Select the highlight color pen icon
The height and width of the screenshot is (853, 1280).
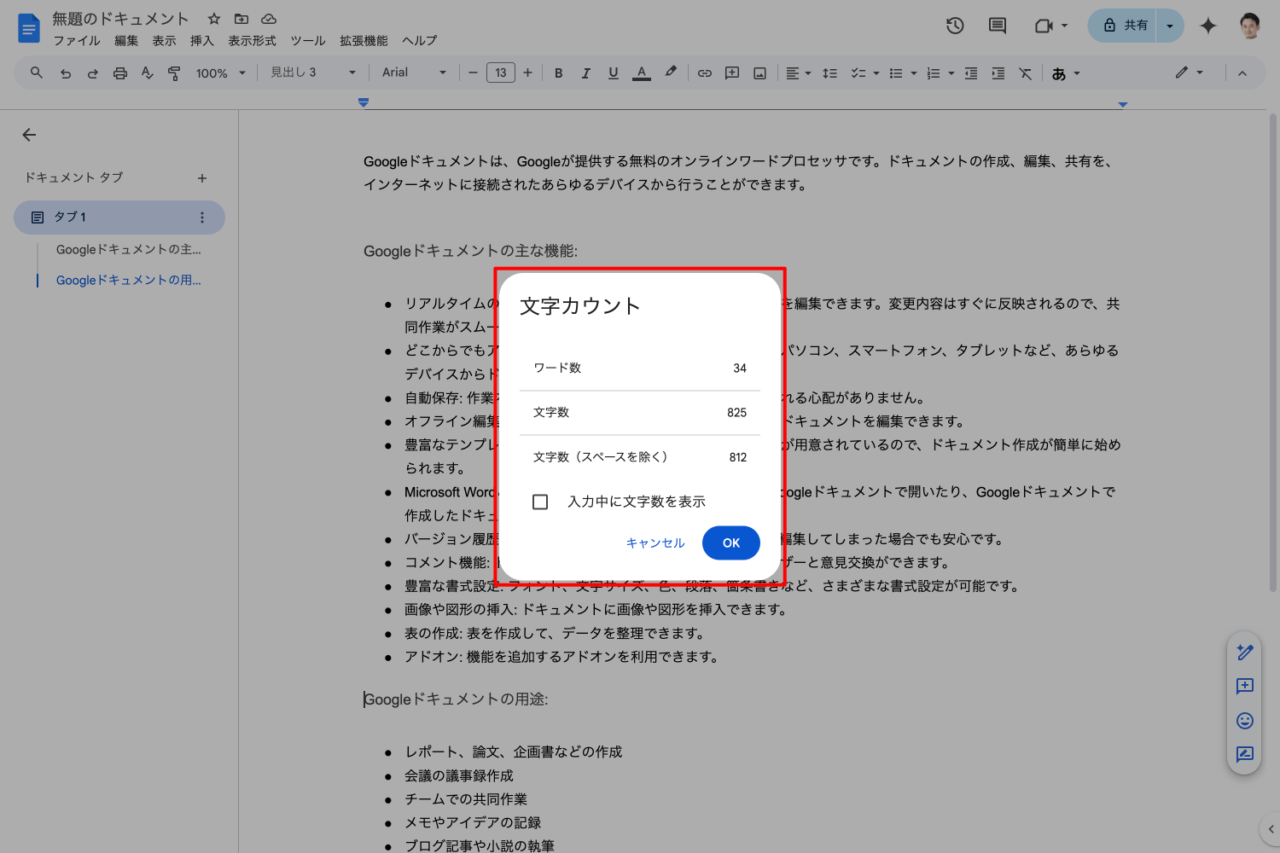point(670,72)
